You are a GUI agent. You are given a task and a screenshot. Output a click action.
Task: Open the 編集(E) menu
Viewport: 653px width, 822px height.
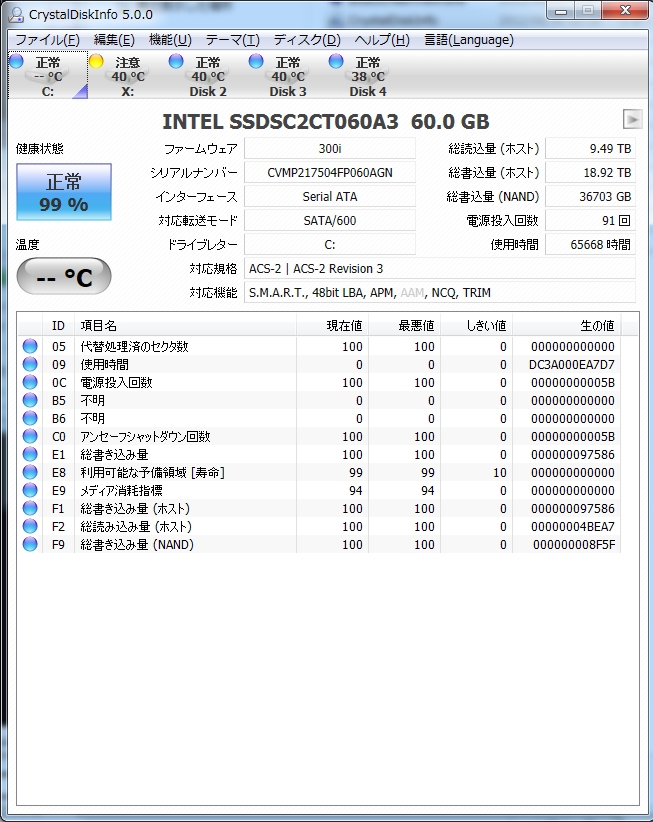pyautogui.click(x=114, y=40)
